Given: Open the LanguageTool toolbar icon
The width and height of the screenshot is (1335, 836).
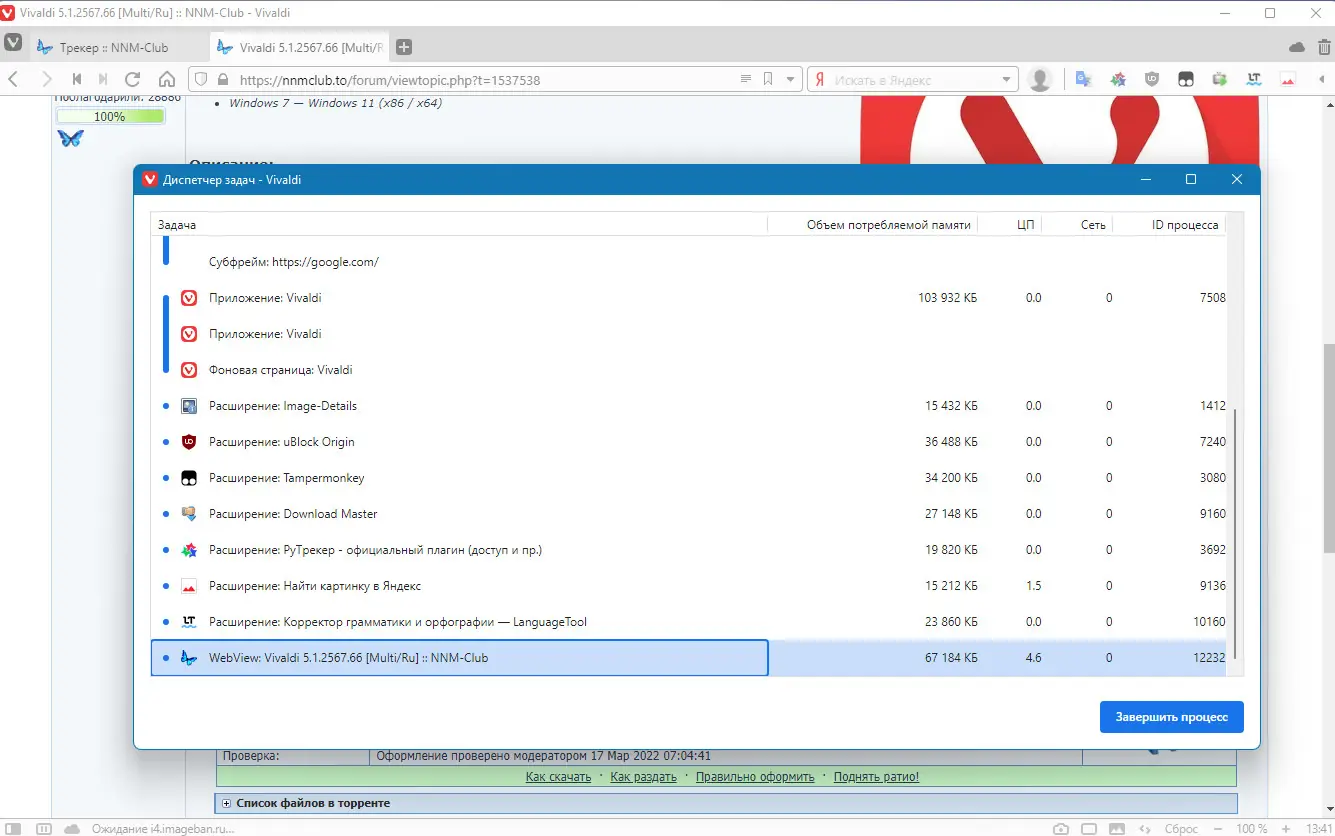Looking at the screenshot, I should [1254, 79].
